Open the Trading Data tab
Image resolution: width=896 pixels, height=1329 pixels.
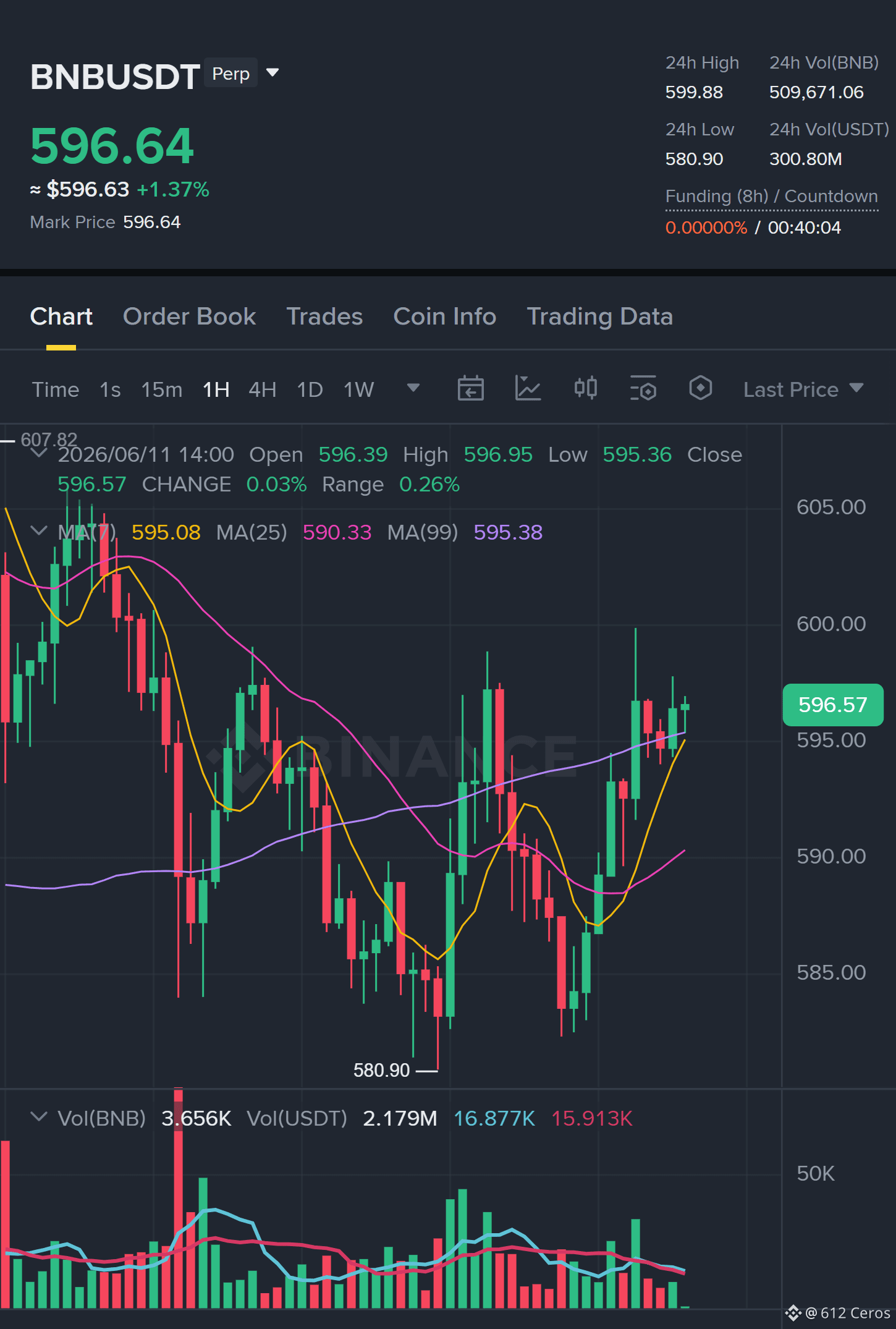(599, 316)
